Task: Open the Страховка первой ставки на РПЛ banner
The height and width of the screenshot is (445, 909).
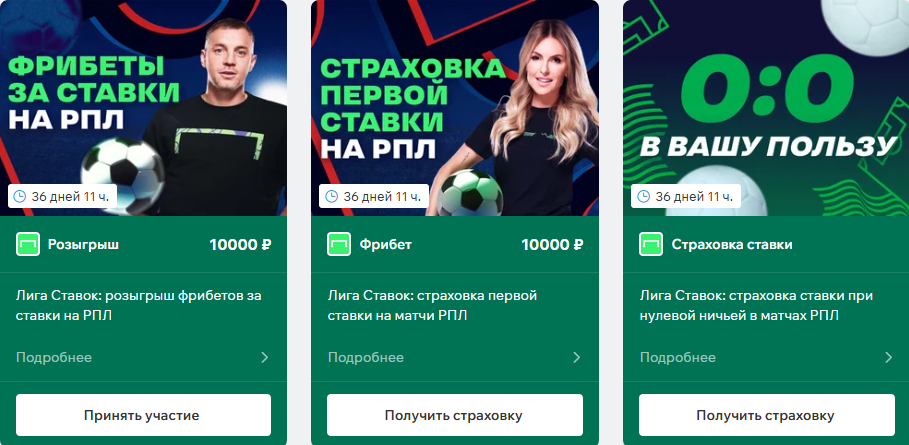Action: coord(455,108)
